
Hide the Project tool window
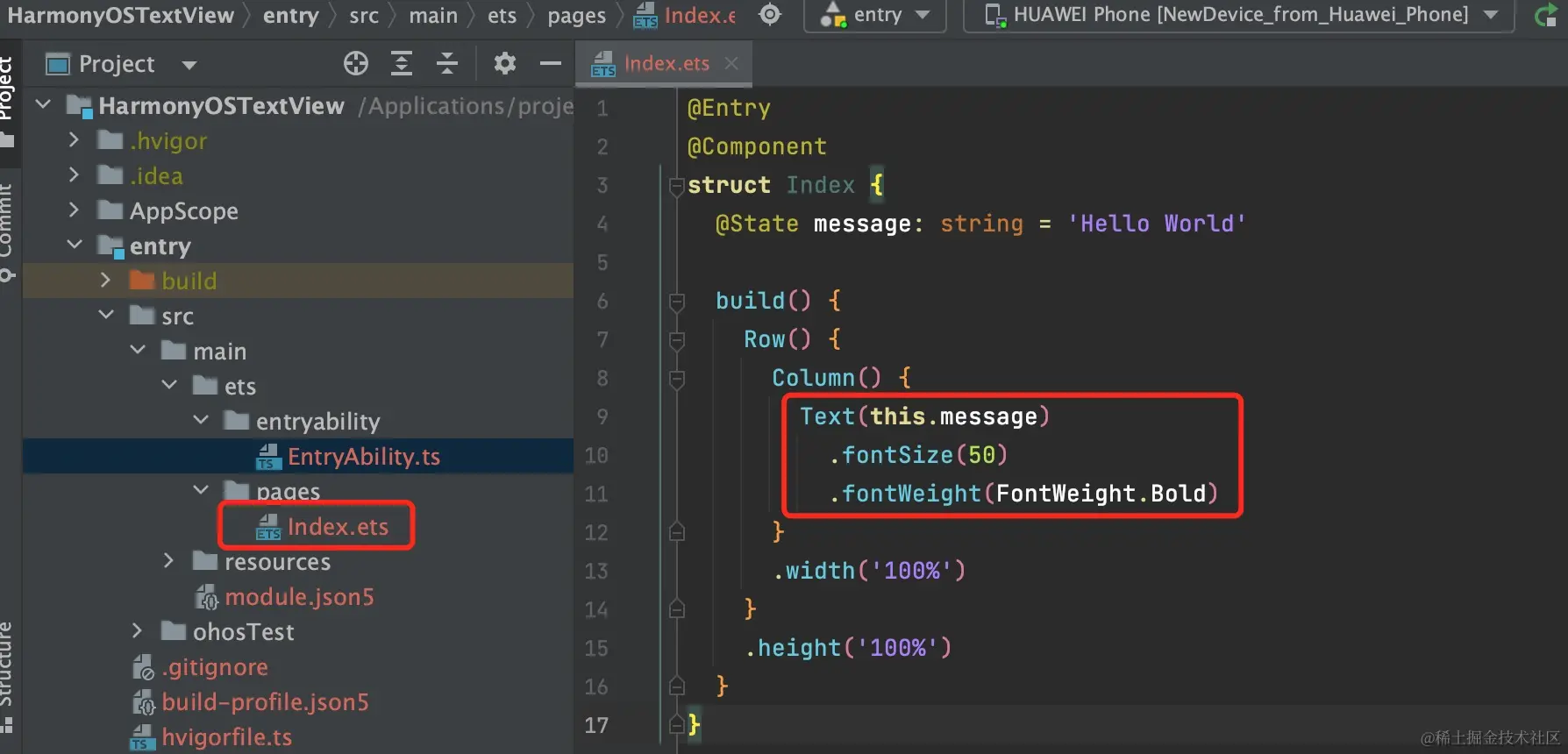tap(551, 63)
